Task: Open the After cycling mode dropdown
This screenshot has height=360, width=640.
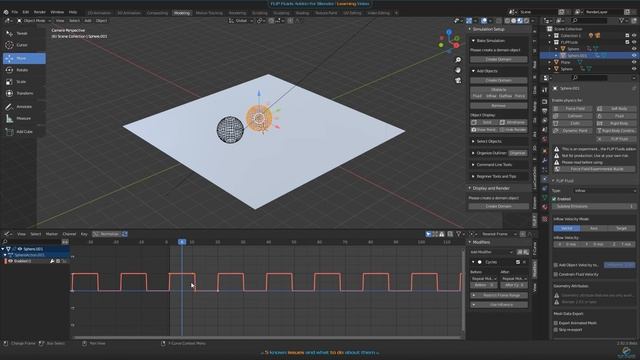Action: coord(513,279)
